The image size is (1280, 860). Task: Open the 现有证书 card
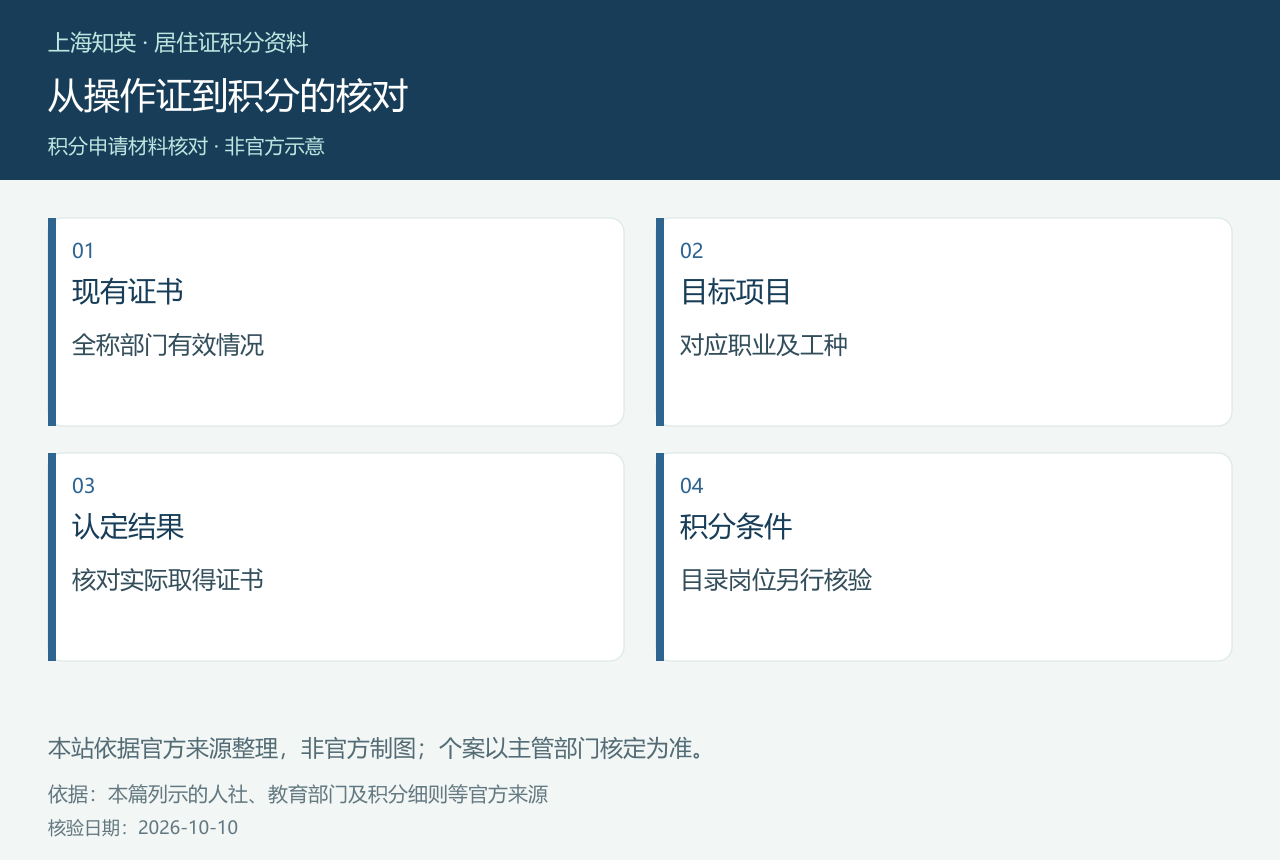coord(336,322)
